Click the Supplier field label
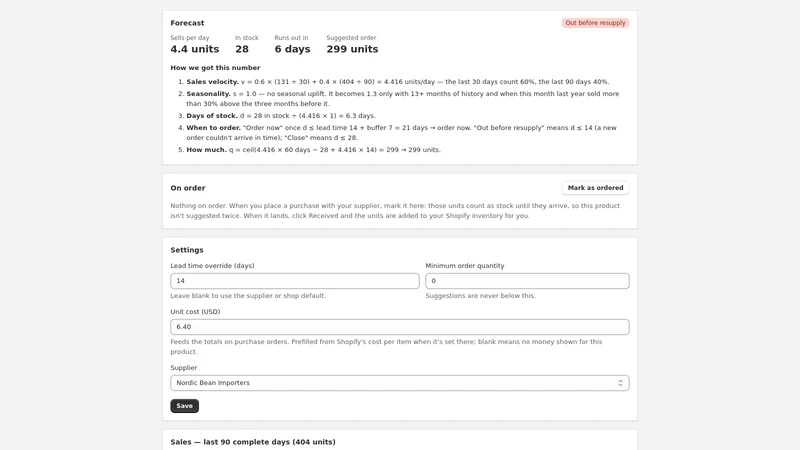Image resolution: width=800 pixels, height=450 pixels. (184, 368)
